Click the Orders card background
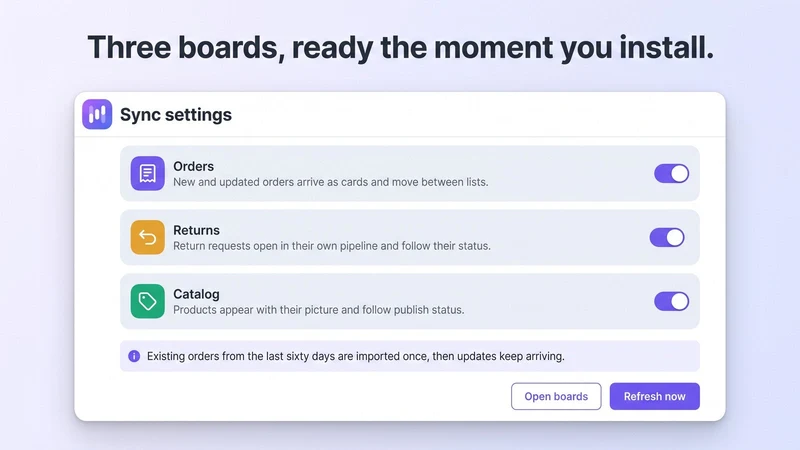This screenshot has width=800, height=450. click(x=410, y=173)
